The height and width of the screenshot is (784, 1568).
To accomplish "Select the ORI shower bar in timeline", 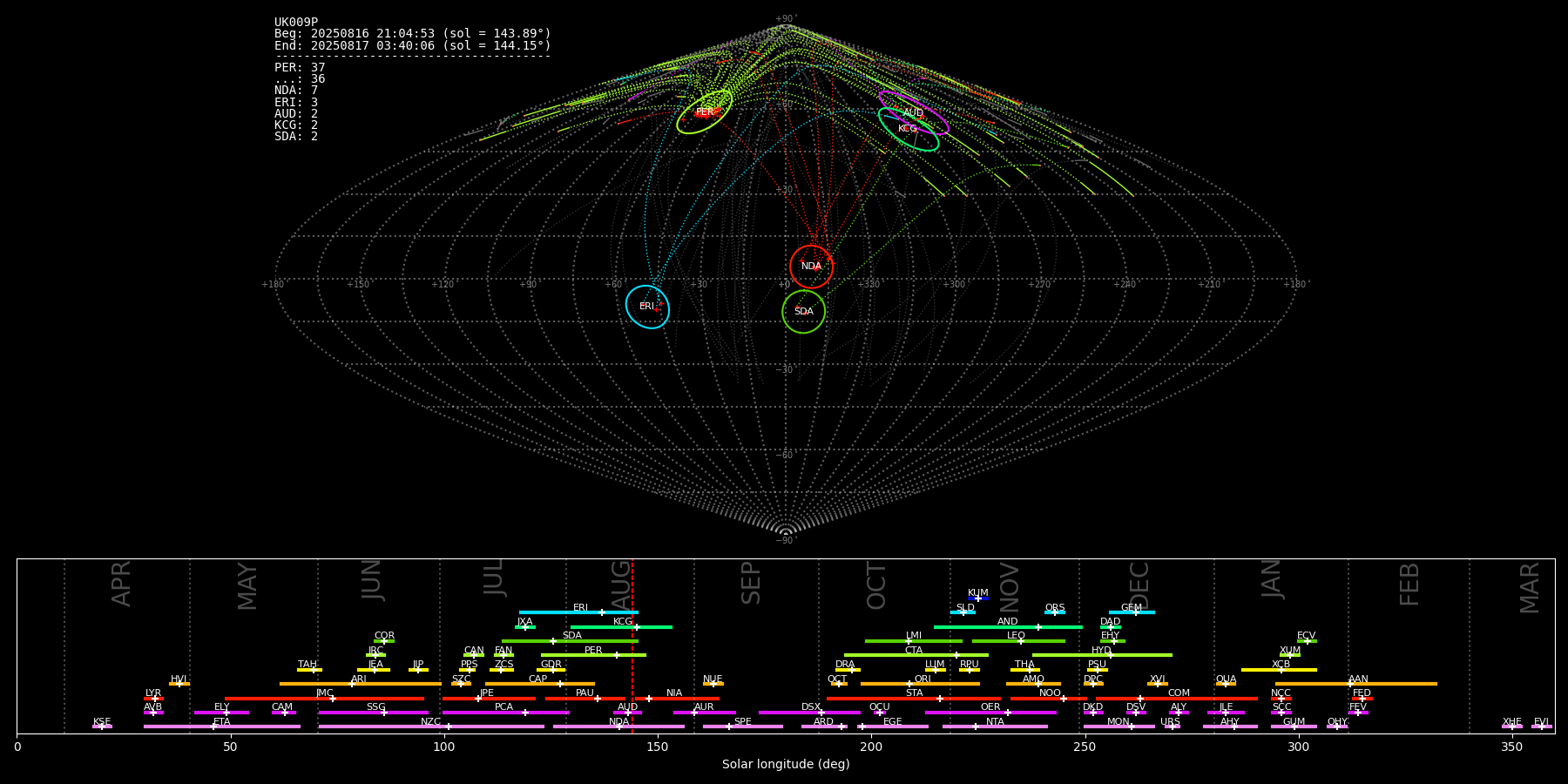I will tap(920, 684).
